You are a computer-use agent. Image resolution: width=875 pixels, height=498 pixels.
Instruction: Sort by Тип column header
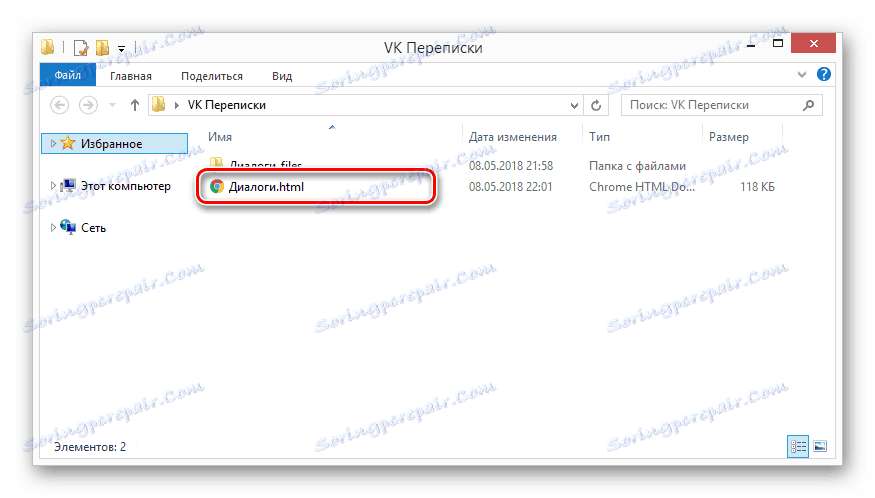coord(599,137)
